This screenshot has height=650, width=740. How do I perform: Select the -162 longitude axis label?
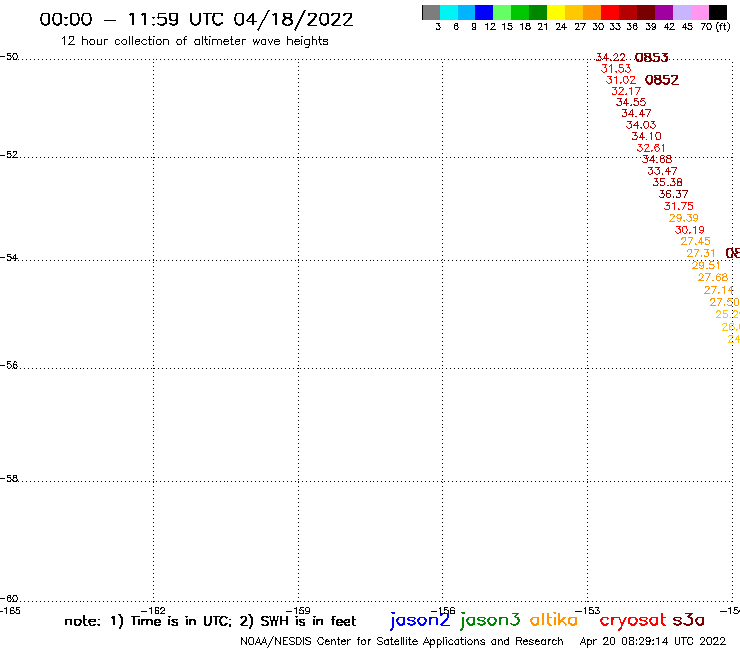[153, 611]
